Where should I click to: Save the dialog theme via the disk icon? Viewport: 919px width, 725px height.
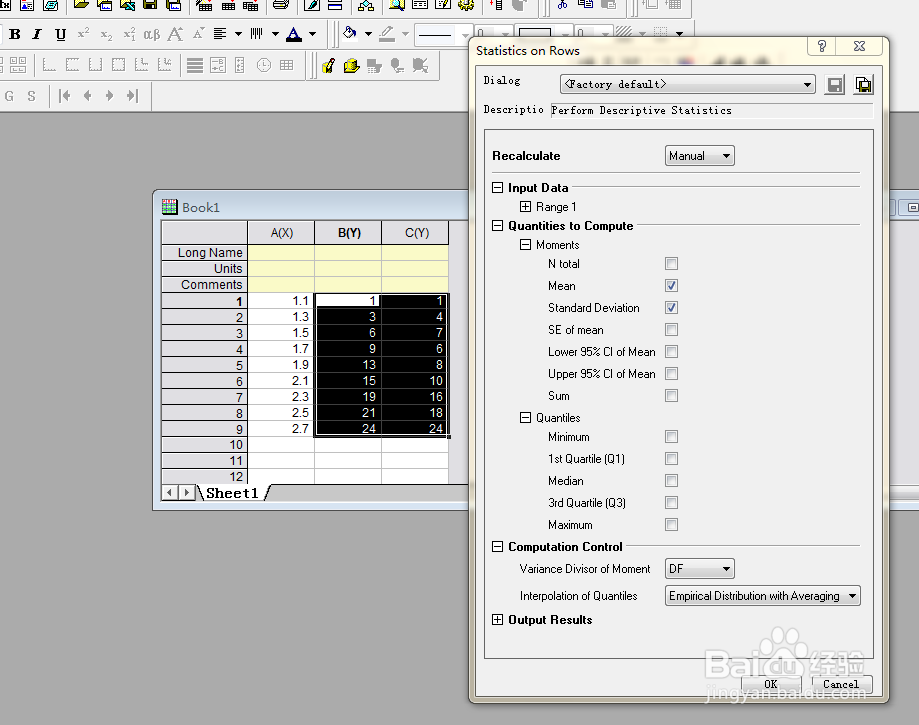pos(835,85)
